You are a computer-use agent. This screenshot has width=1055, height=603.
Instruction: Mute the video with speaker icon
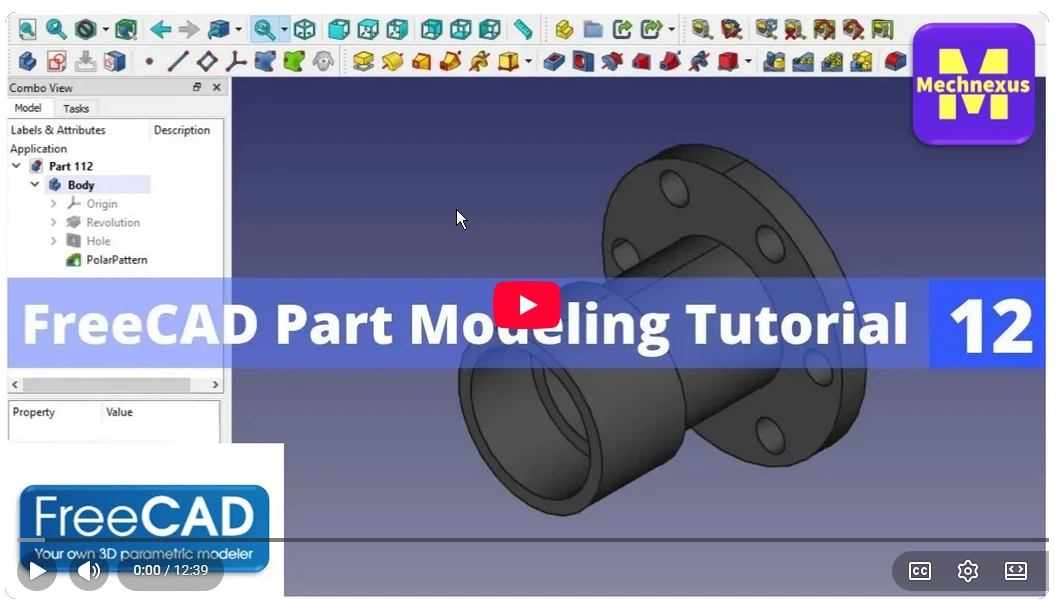(88, 571)
